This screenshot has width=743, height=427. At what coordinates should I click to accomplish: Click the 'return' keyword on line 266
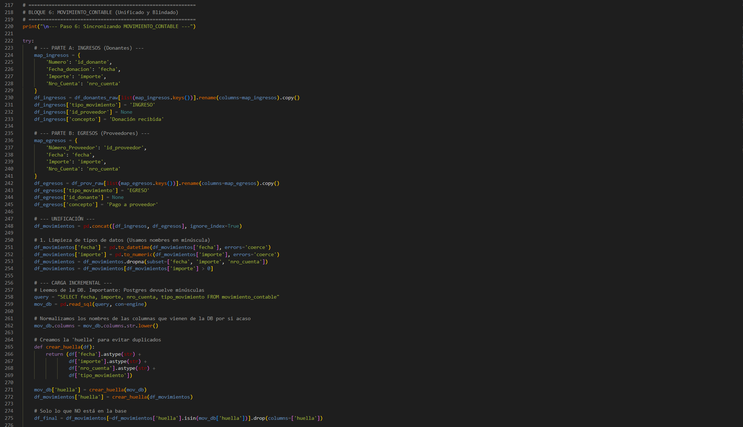click(x=54, y=354)
